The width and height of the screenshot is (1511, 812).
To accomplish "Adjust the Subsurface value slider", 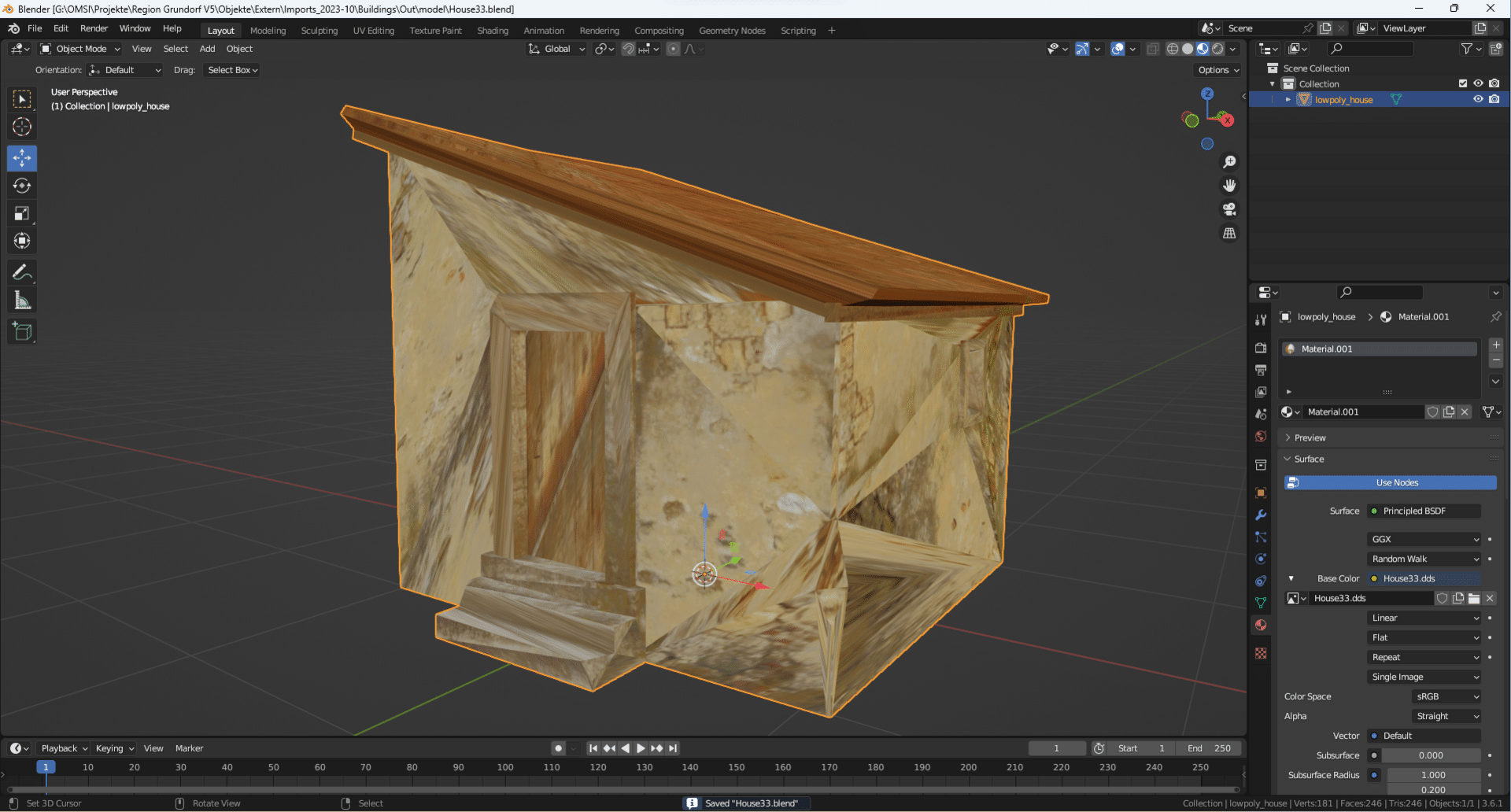I will coord(1432,755).
